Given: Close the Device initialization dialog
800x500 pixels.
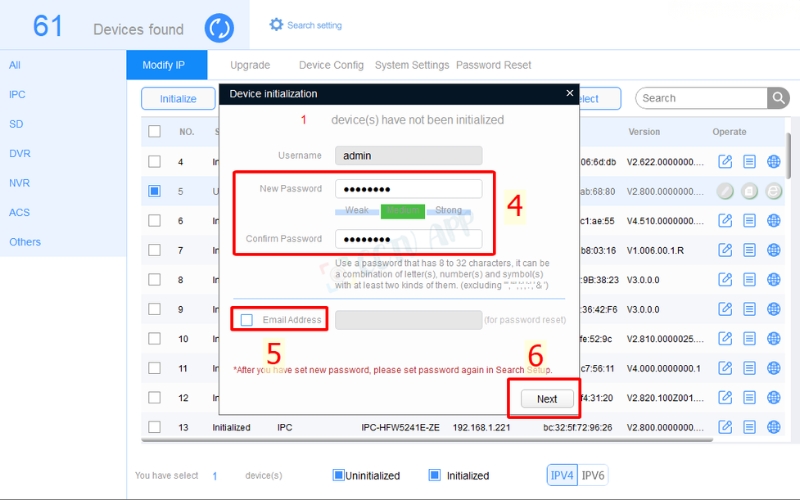Looking at the screenshot, I should pyautogui.click(x=569, y=93).
